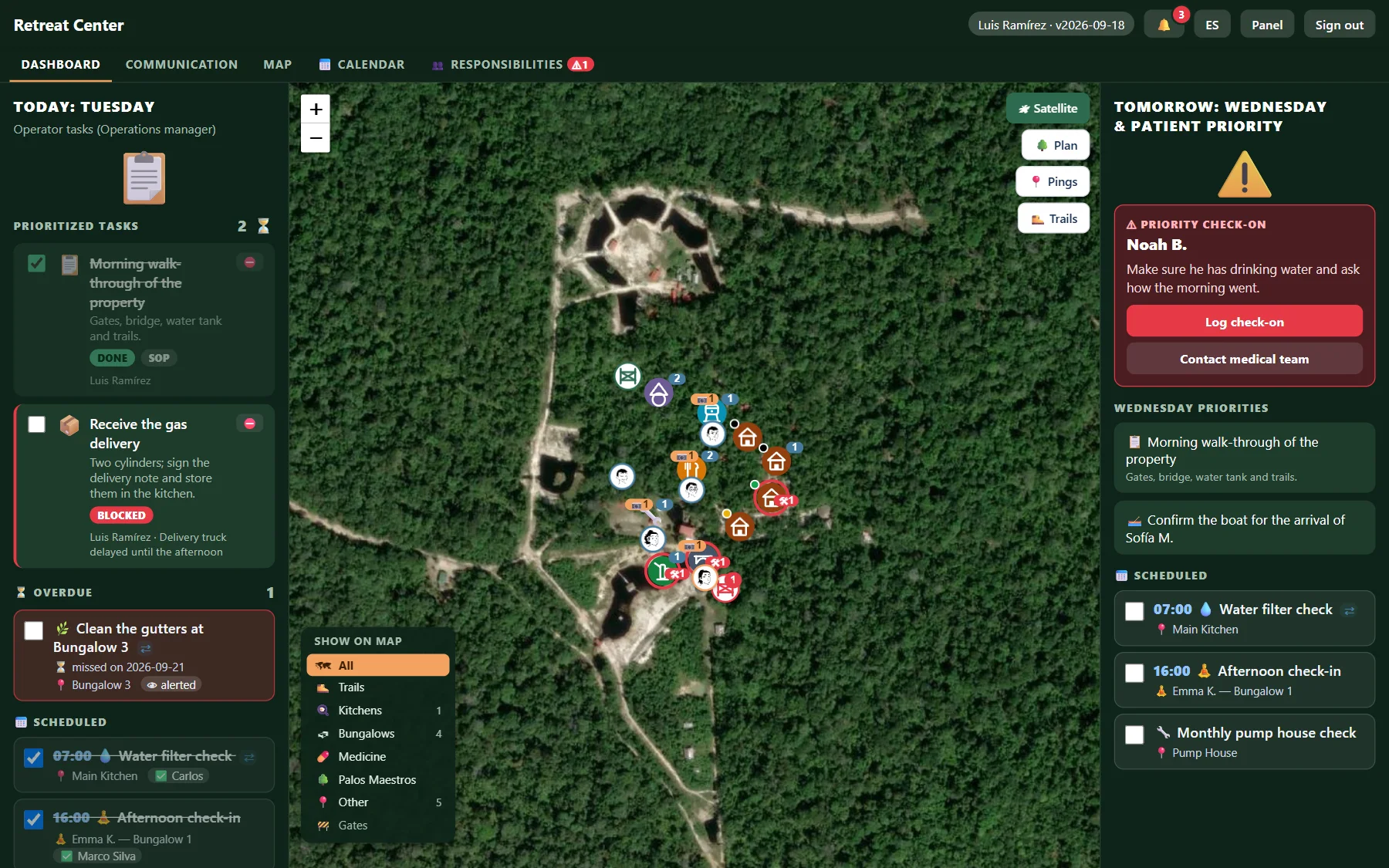Toggle the Trails overlay button

click(1053, 218)
